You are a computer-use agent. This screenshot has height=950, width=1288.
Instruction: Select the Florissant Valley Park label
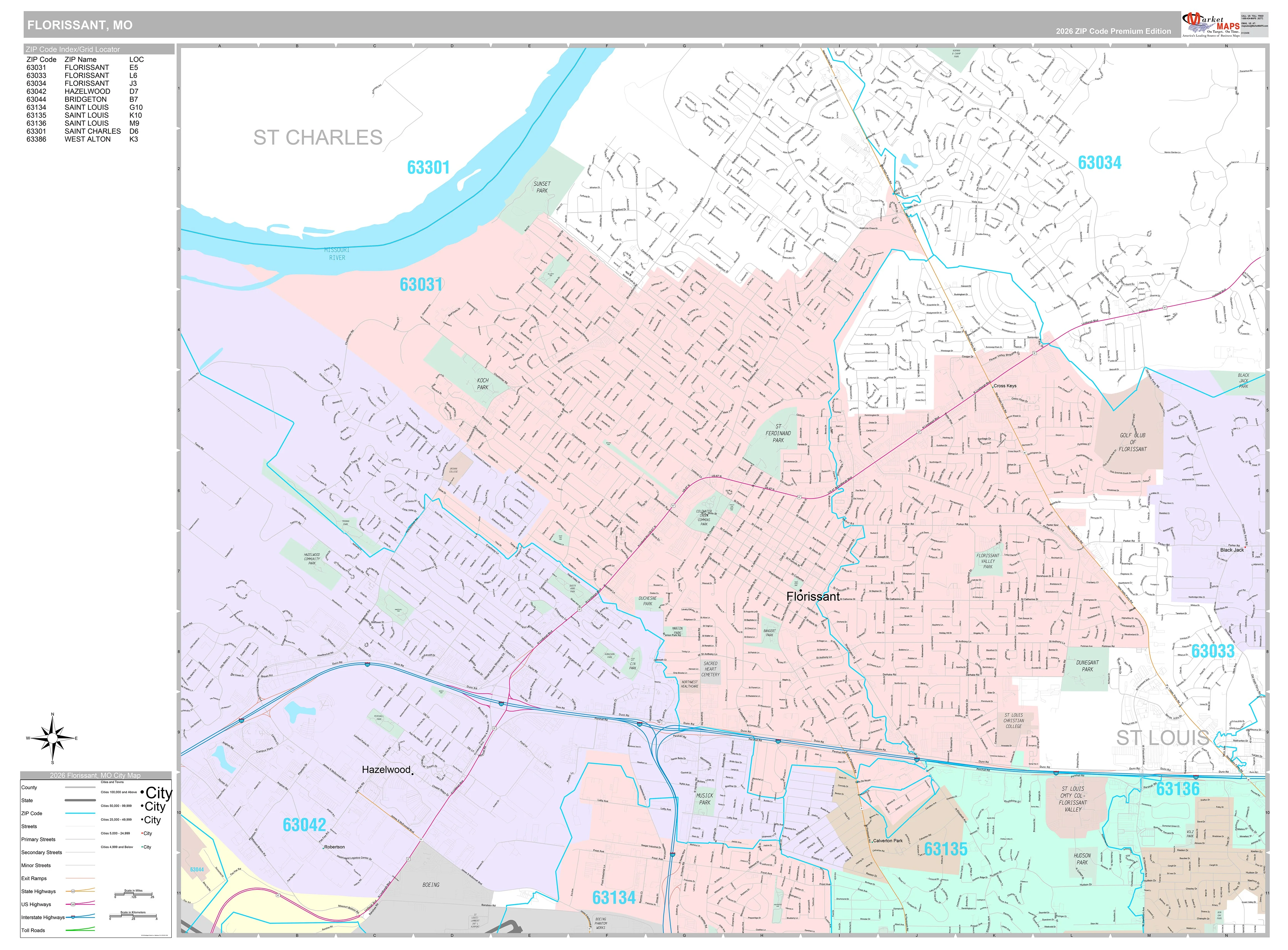[x=988, y=561]
